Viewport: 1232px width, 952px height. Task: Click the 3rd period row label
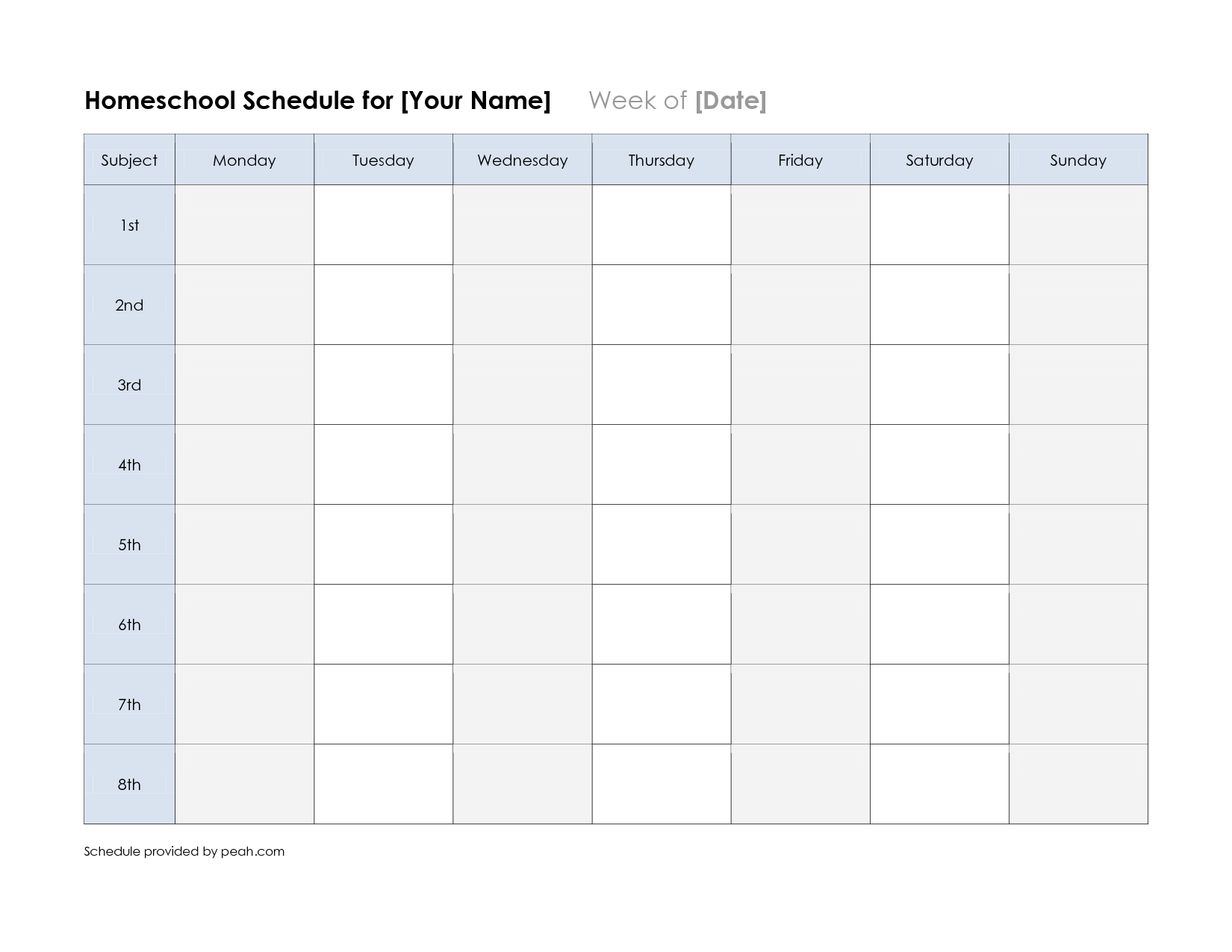click(x=129, y=385)
